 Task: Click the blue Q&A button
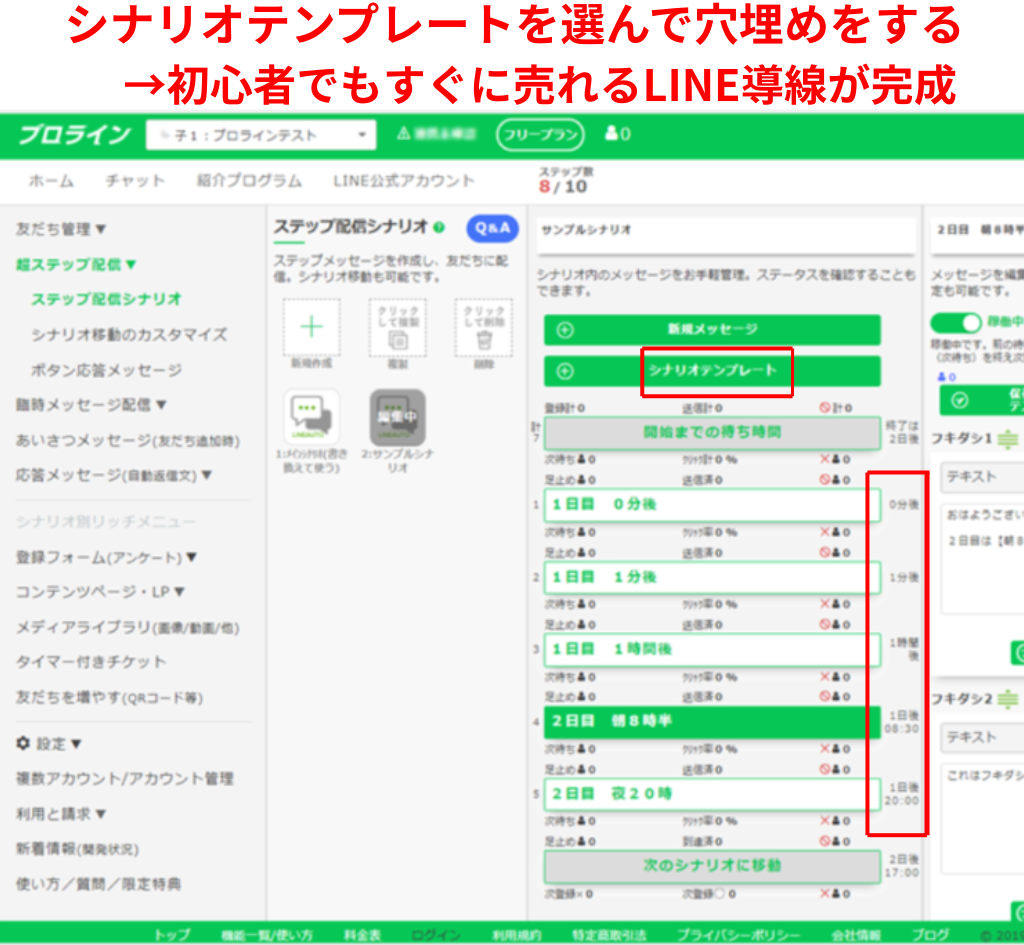[x=492, y=228]
